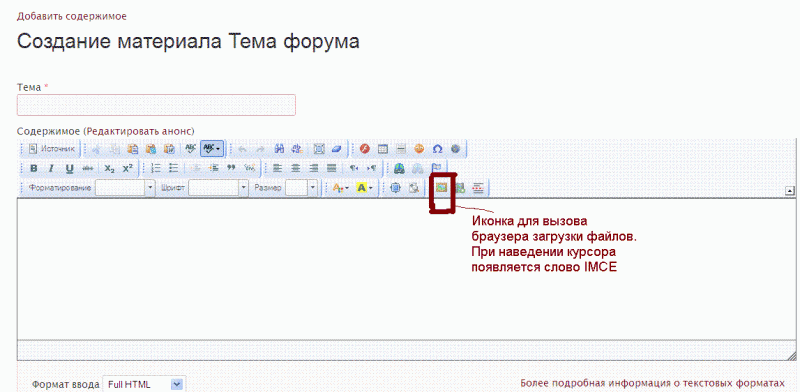
Task: Open the Размер size dropdown
Action: coord(302,188)
